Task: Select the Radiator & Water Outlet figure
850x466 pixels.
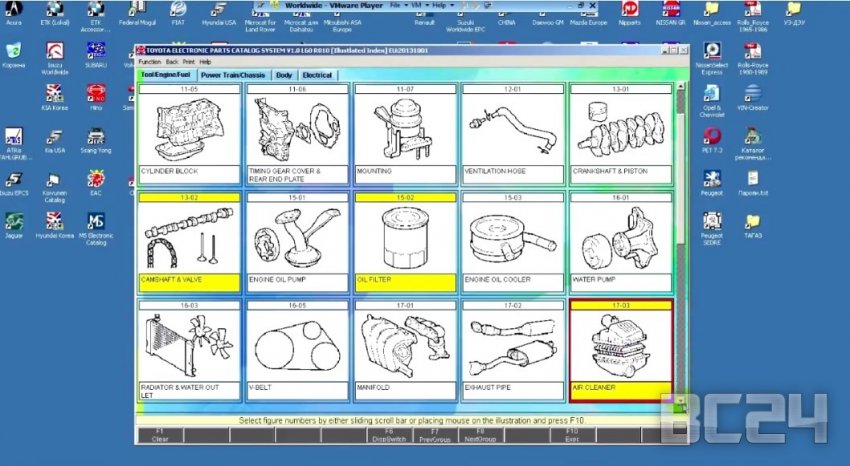Action: pos(189,346)
